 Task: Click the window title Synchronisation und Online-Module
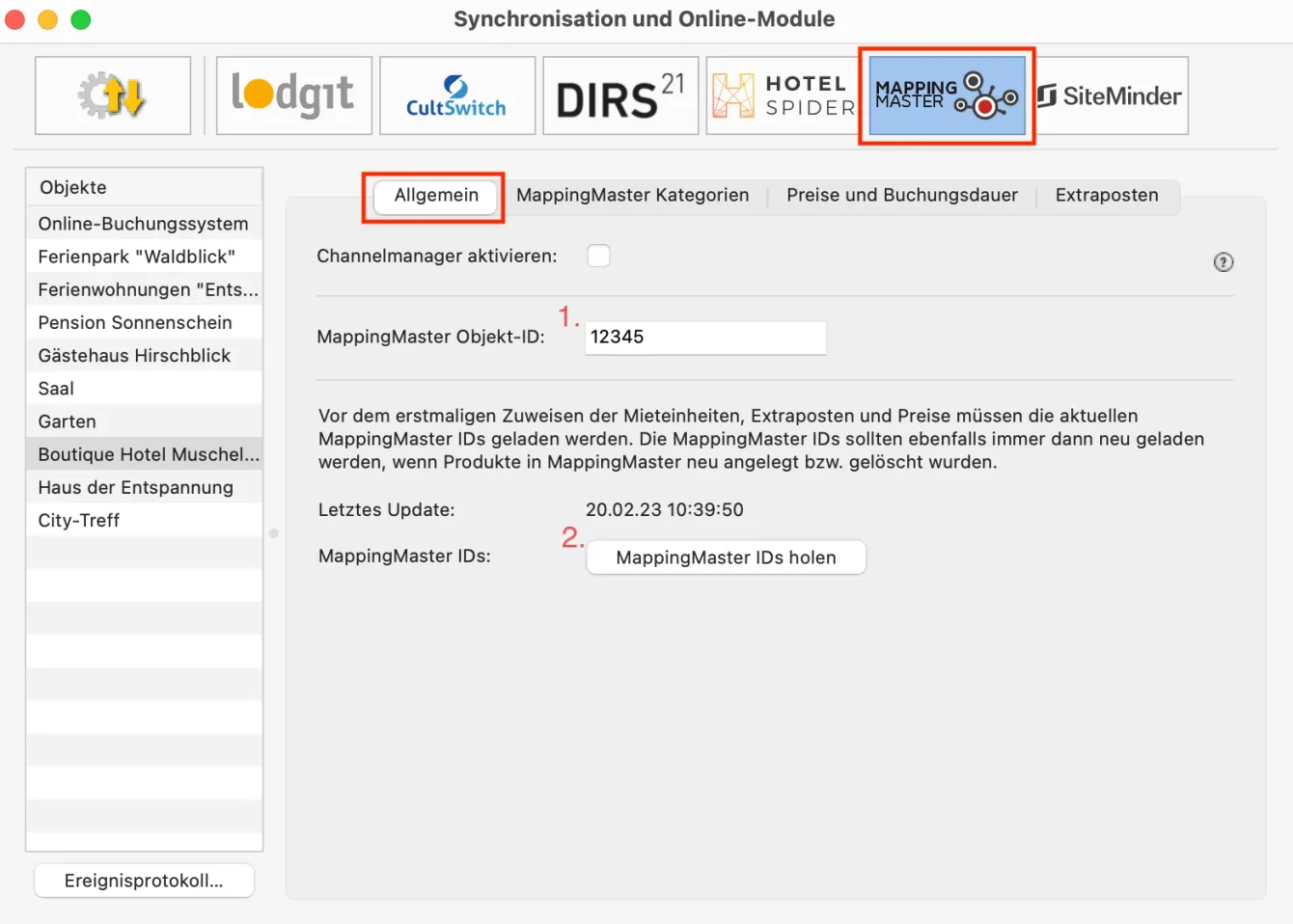(x=645, y=19)
